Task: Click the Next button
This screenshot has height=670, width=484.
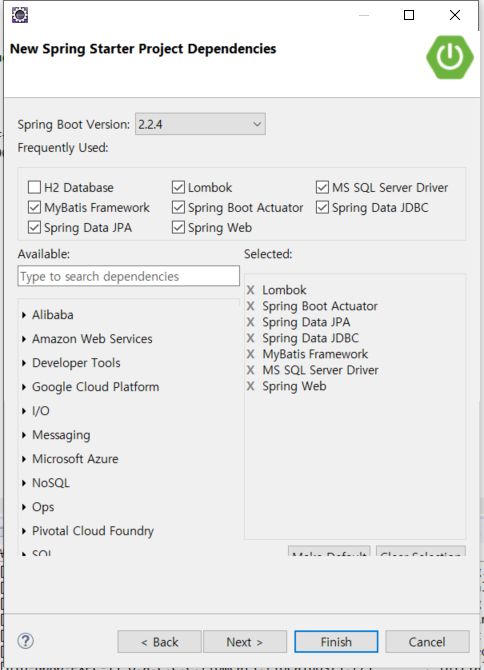Action: tap(245, 641)
